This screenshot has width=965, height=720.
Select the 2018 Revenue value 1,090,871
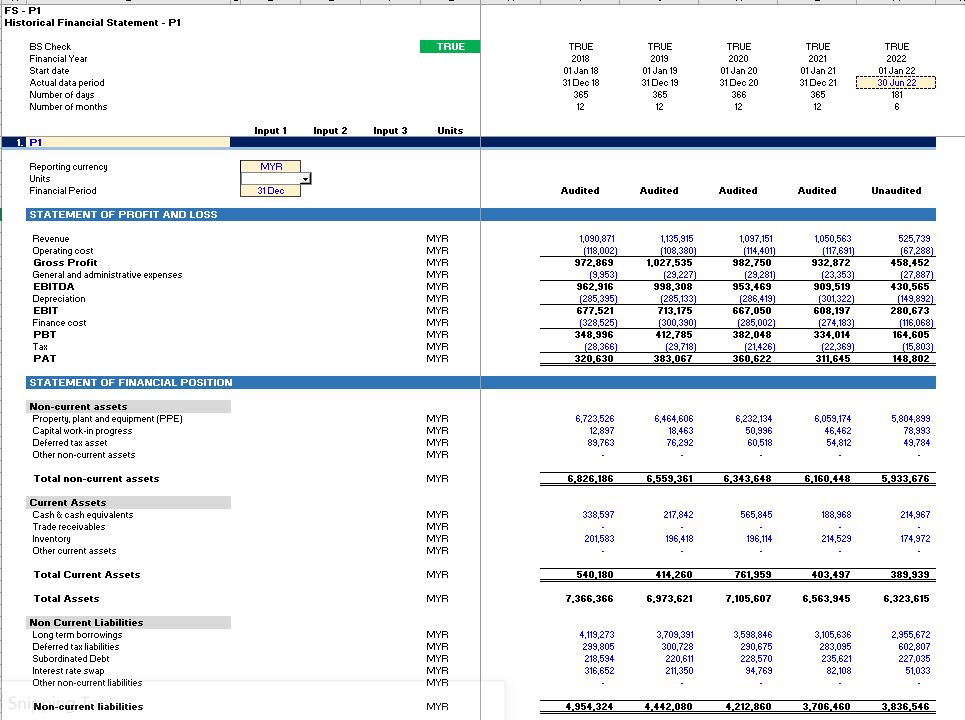[596, 239]
